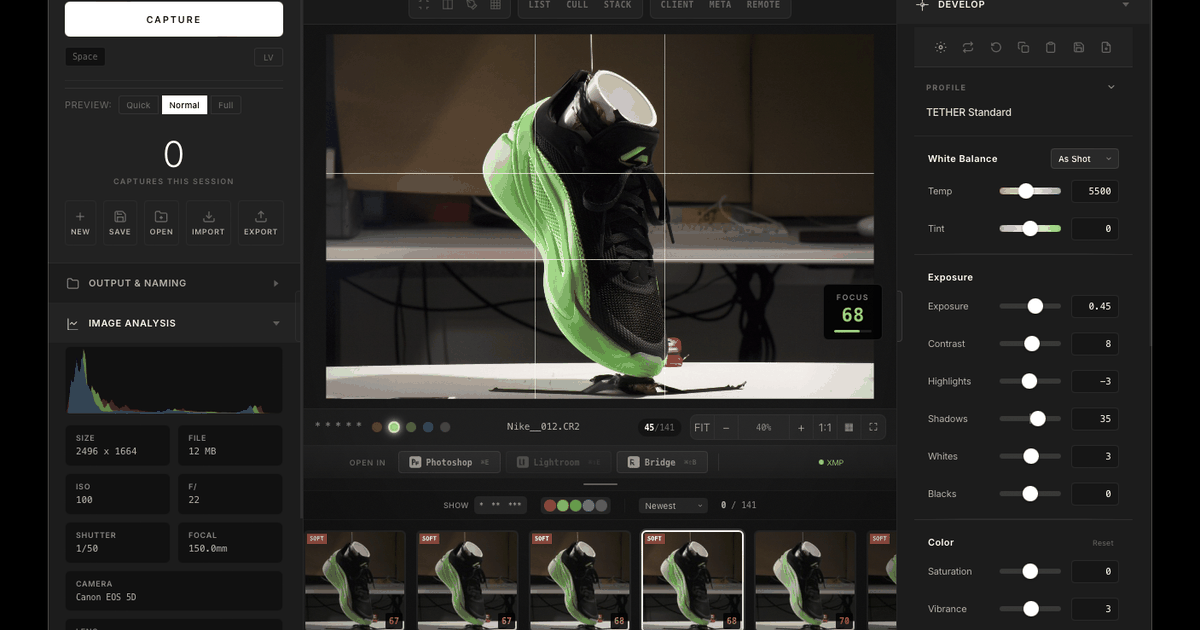Open the CLIENT tab
The image size is (1200, 630).
677,5
